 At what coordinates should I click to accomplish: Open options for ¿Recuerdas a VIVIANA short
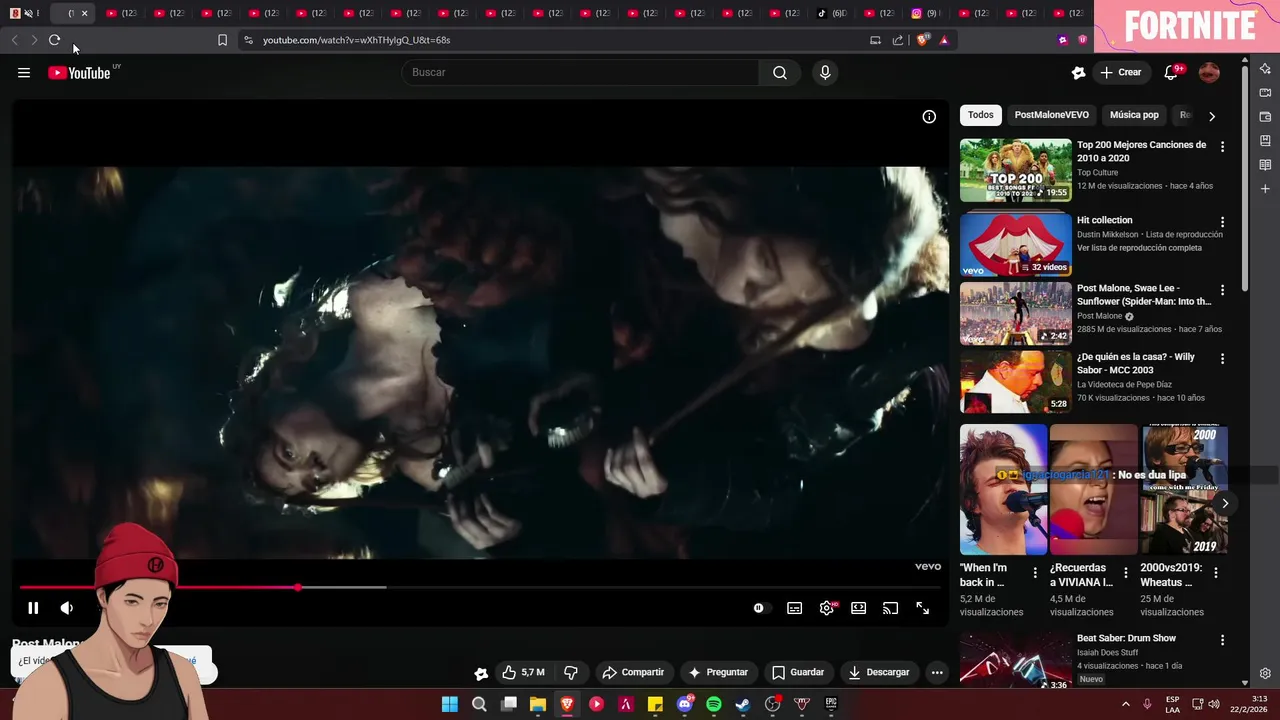(1125, 573)
